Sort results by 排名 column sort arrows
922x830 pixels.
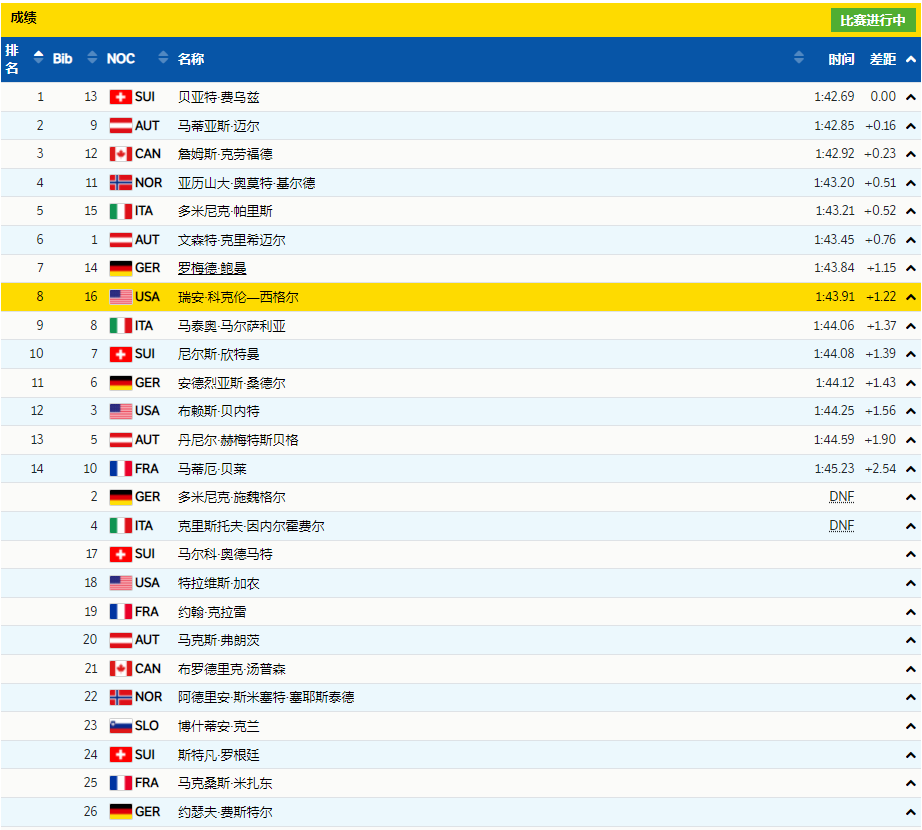38,58
